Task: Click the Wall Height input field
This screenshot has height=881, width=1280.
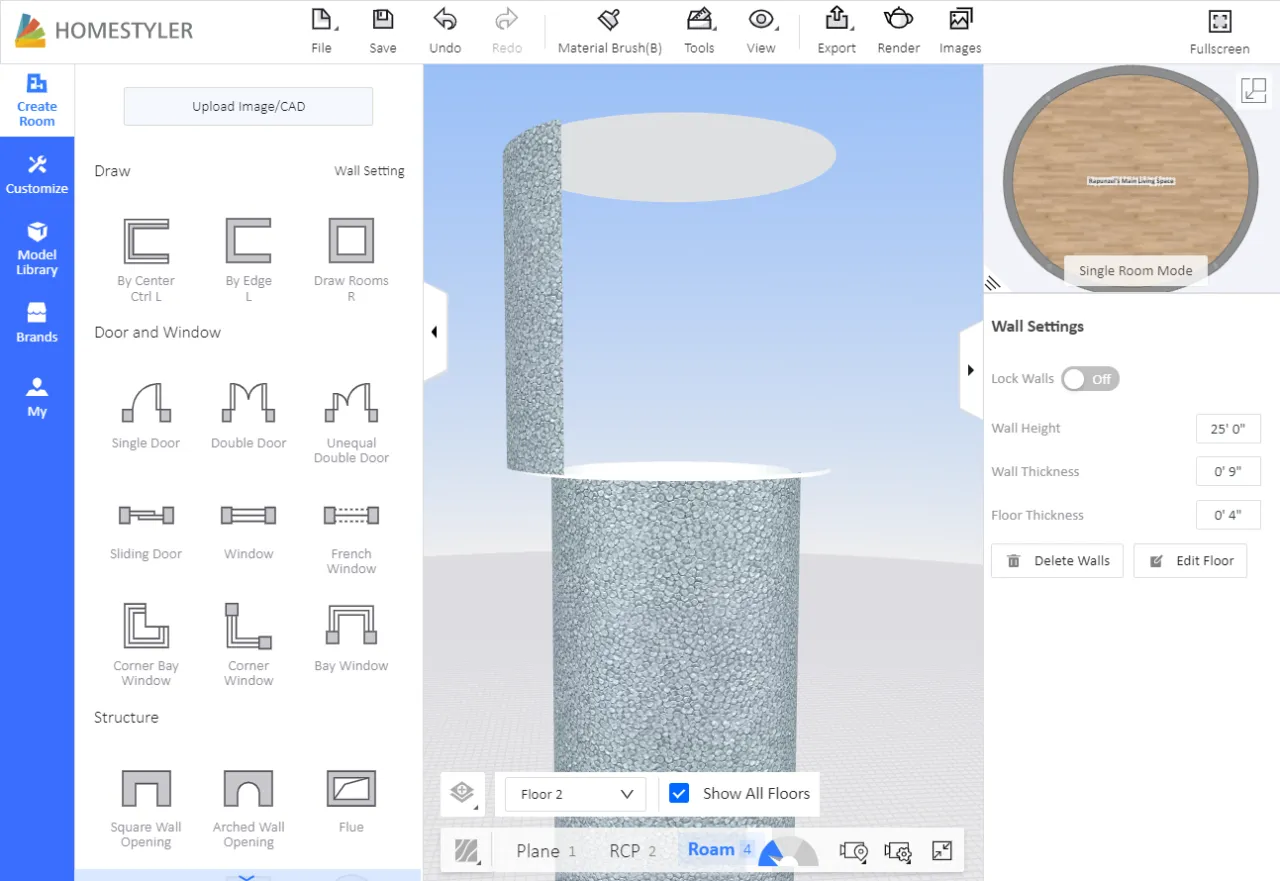Action: [x=1227, y=428]
